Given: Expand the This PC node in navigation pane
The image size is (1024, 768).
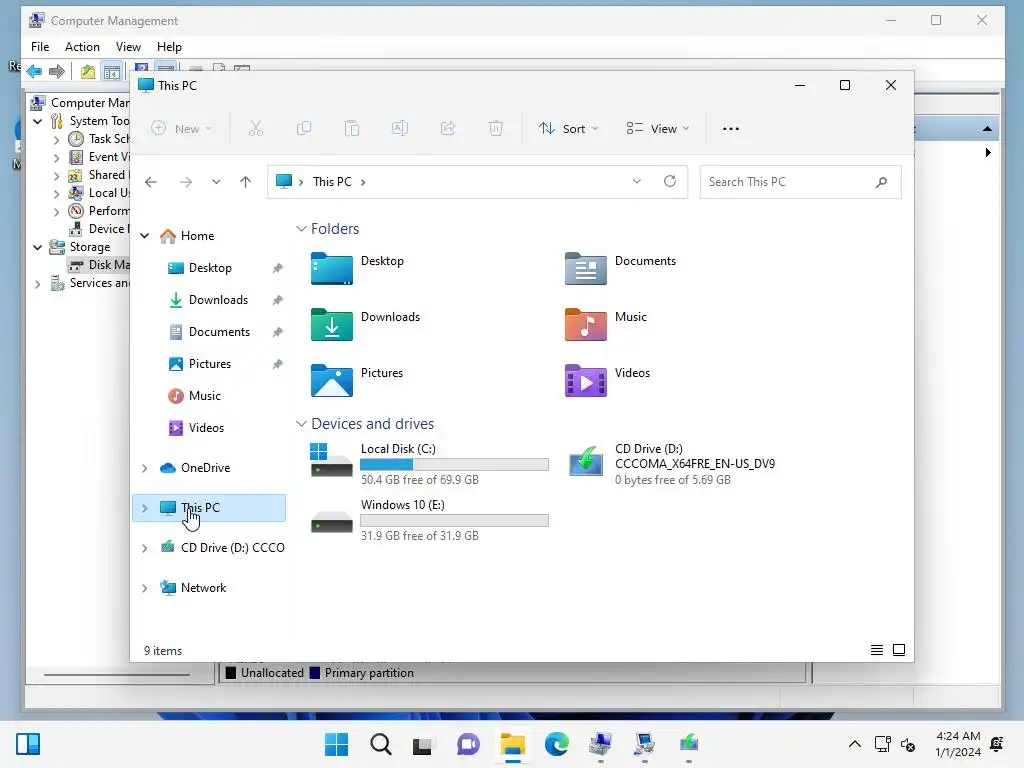Looking at the screenshot, I should click(145, 507).
